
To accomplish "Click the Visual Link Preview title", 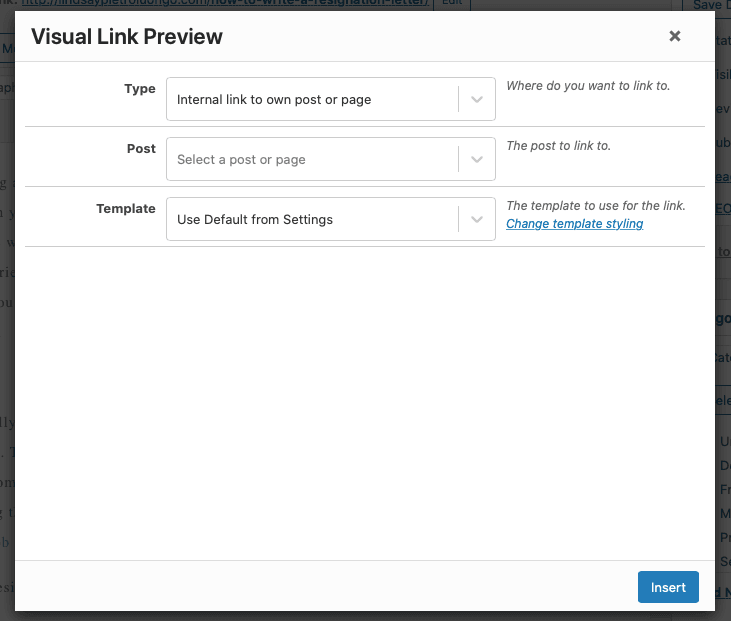I will [x=127, y=37].
